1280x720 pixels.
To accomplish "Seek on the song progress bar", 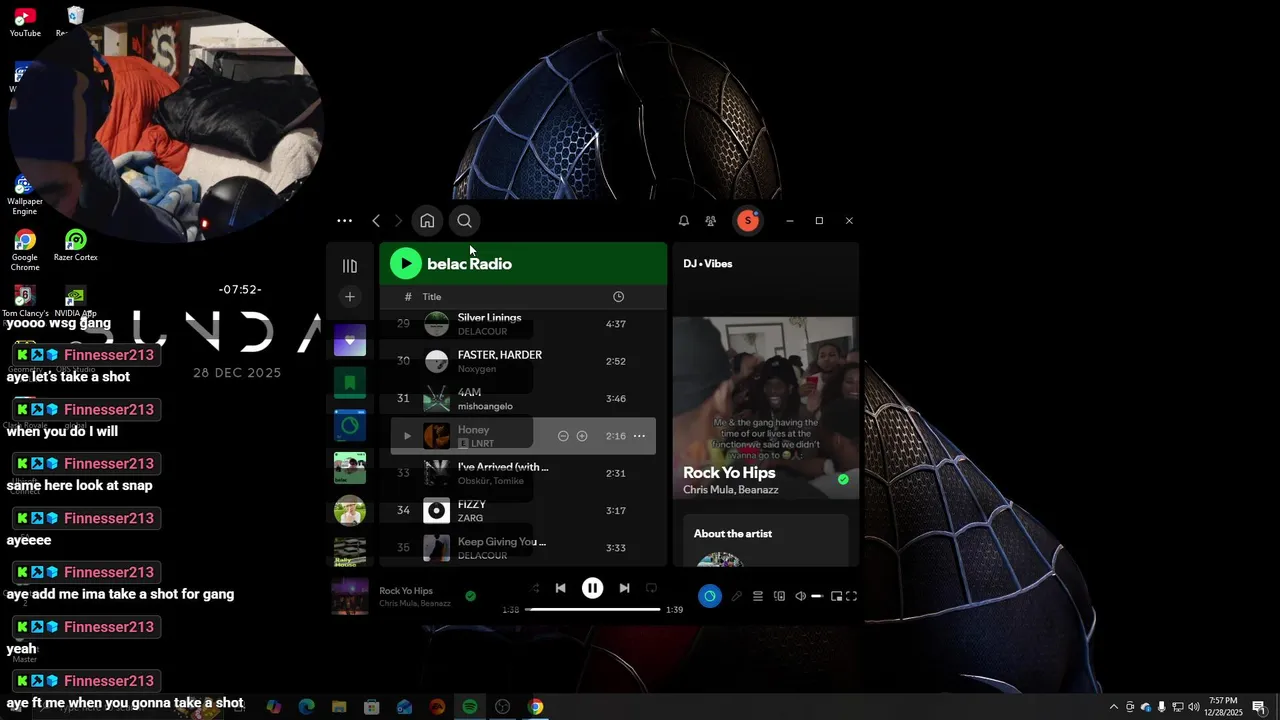I will [x=592, y=609].
